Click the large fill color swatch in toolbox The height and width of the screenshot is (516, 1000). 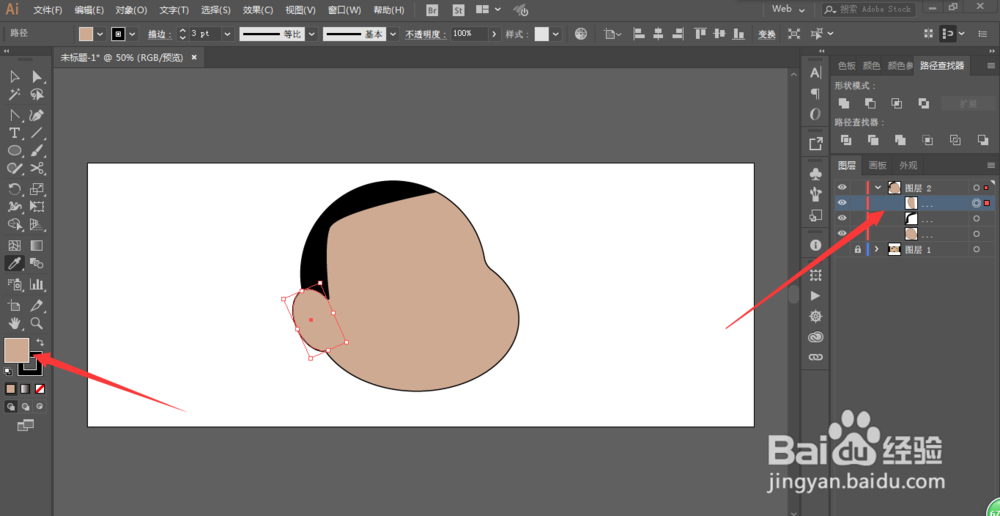click(17, 350)
